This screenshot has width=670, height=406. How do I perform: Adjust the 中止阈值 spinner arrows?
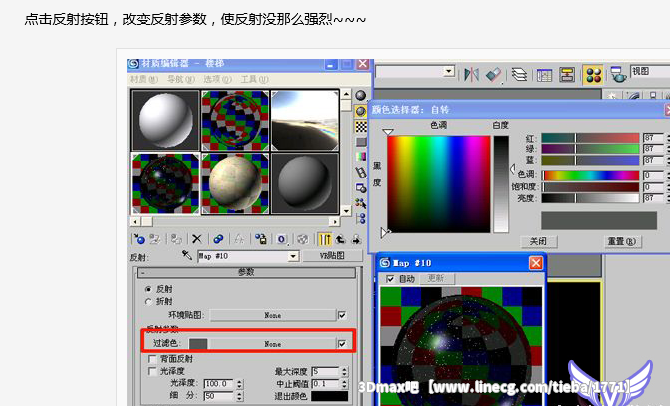(344, 384)
